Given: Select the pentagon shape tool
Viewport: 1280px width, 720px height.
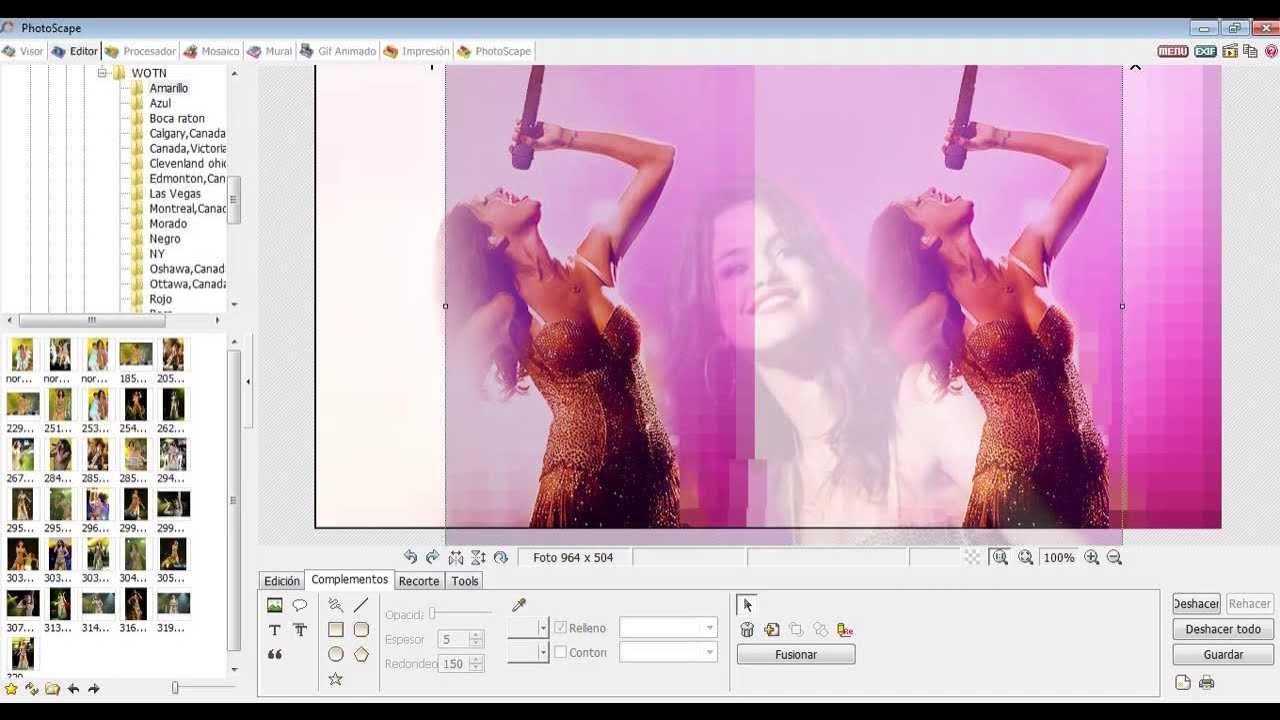Looking at the screenshot, I should 361,654.
